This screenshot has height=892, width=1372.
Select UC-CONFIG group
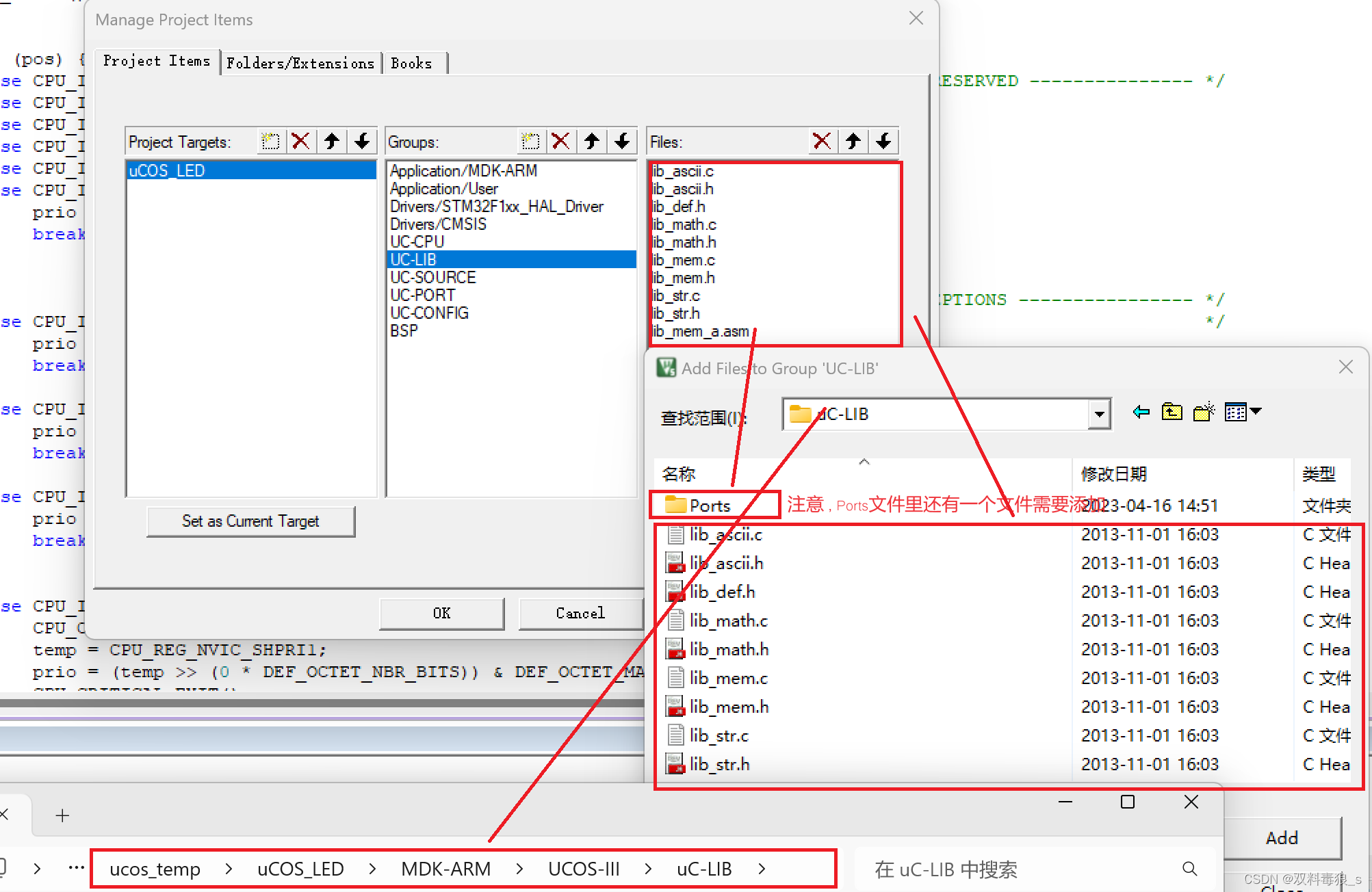click(511, 313)
